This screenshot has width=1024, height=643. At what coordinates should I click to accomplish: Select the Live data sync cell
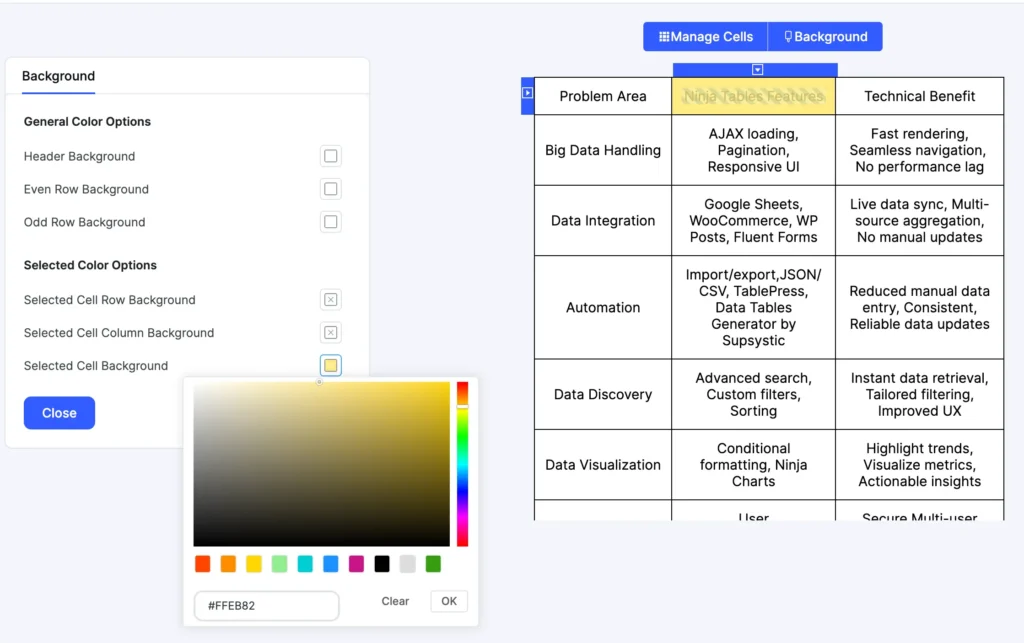(920, 221)
